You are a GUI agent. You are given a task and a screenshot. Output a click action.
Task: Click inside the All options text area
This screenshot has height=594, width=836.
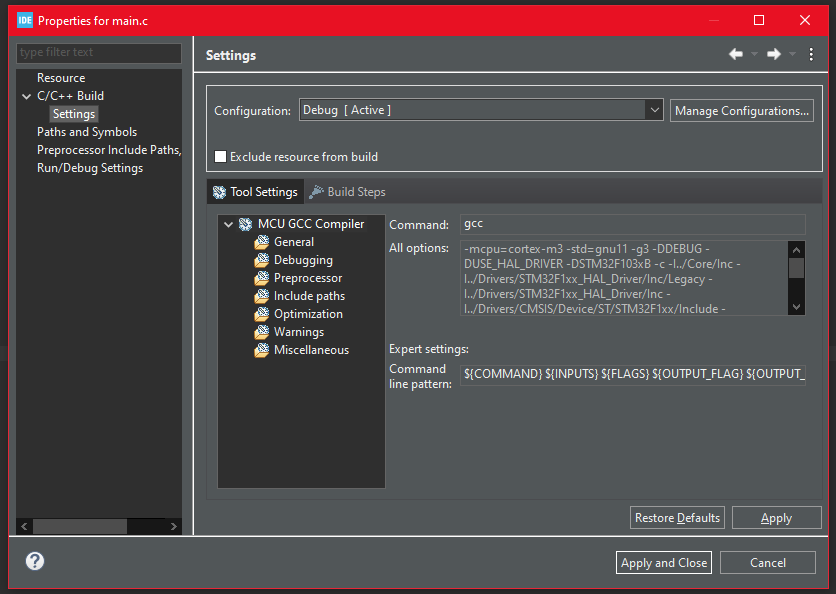point(624,278)
